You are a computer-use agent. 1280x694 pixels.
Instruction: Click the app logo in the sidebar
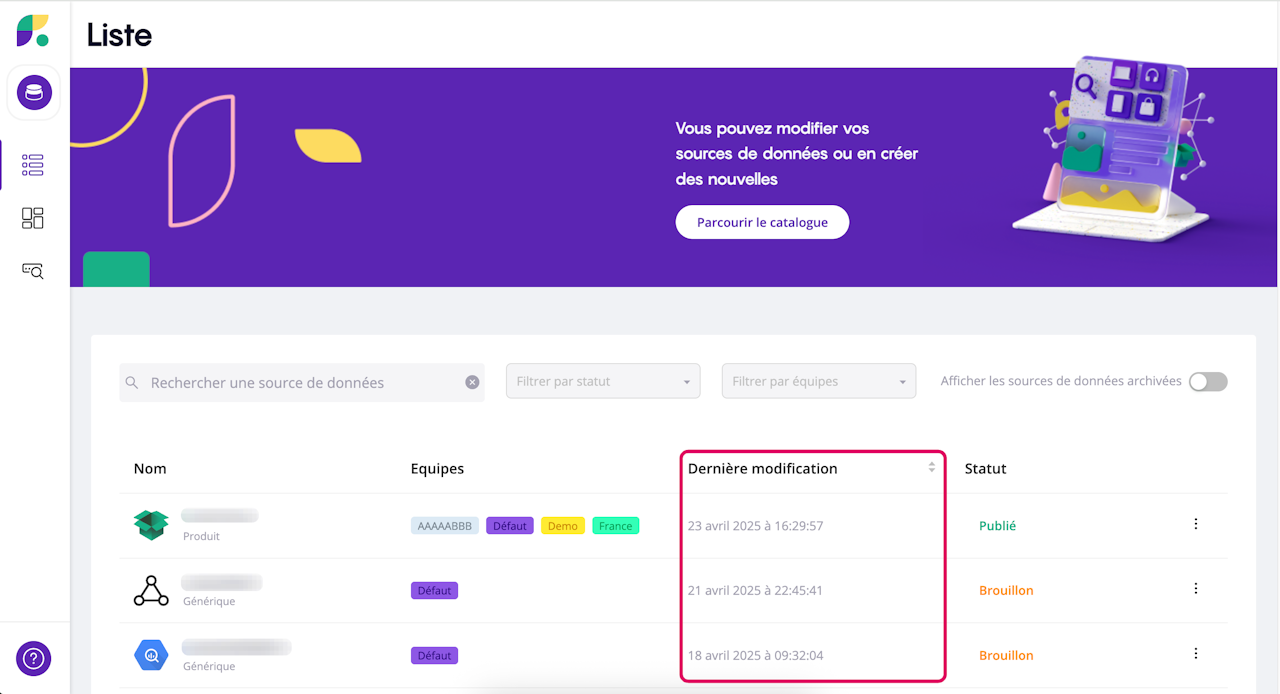pyautogui.click(x=33, y=30)
